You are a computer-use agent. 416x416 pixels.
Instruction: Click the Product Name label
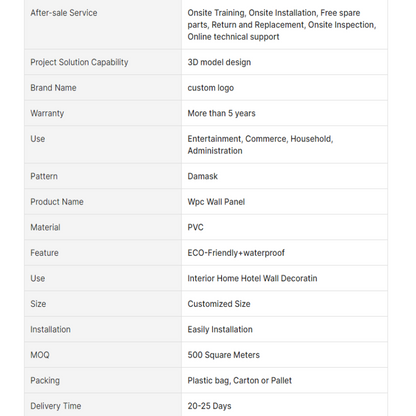click(57, 202)
